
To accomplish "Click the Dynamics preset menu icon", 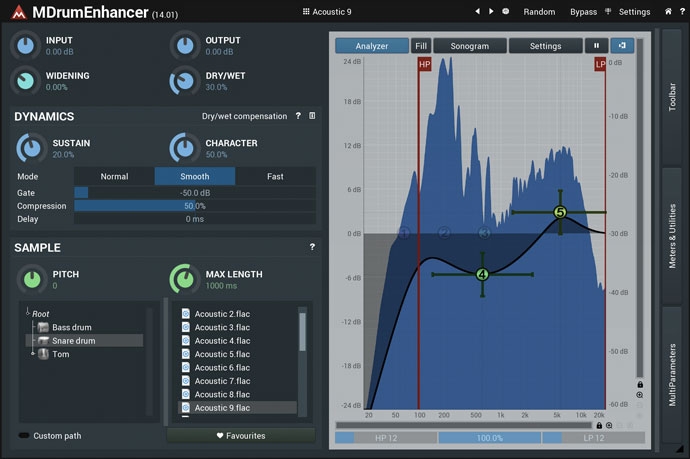I will coord(312,116).
